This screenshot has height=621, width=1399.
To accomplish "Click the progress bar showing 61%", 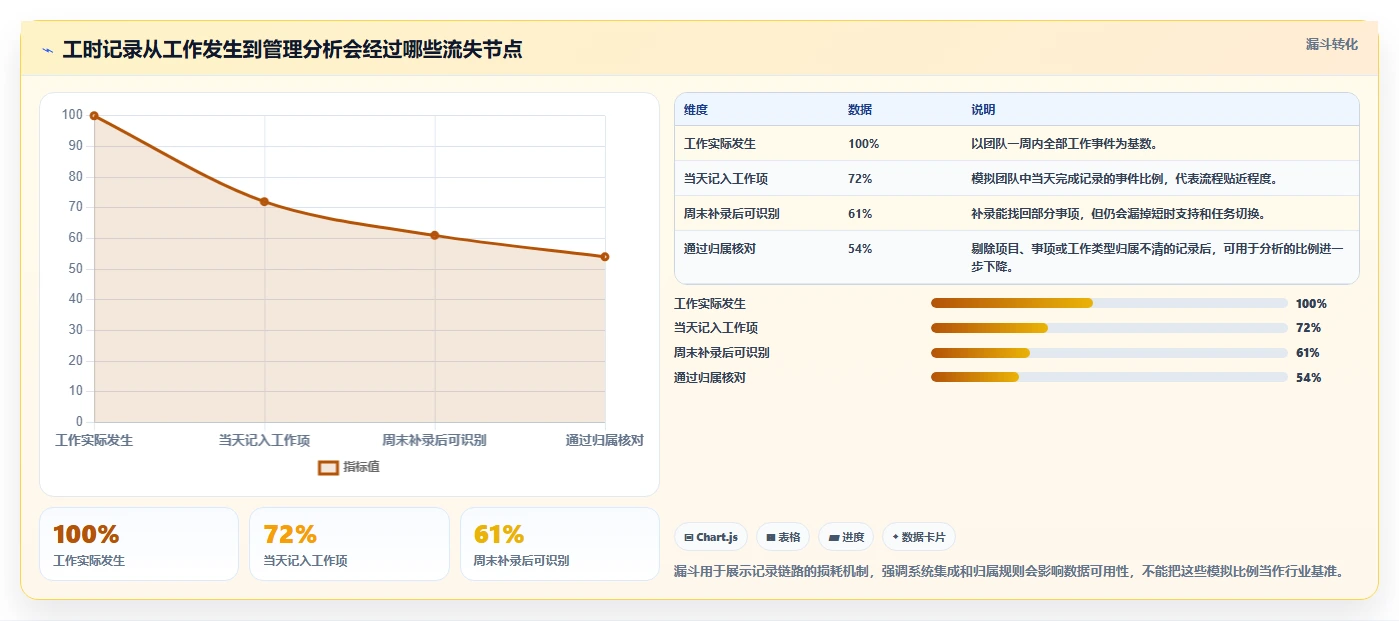I will click(x=1109, y=352).
